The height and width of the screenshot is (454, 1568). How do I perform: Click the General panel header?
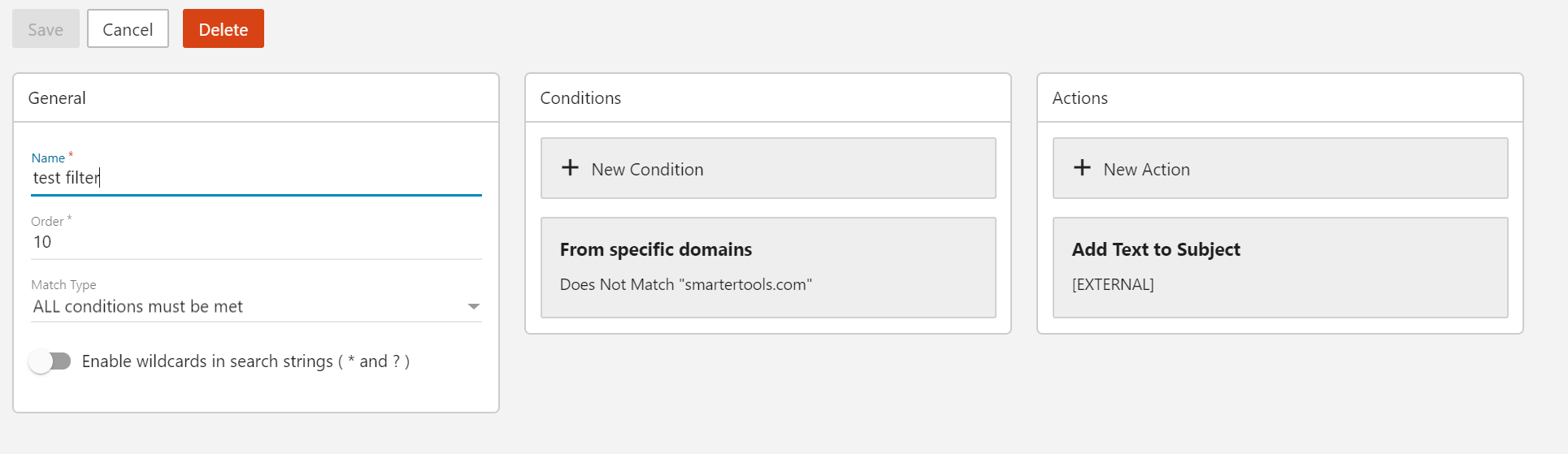[57, 98]
